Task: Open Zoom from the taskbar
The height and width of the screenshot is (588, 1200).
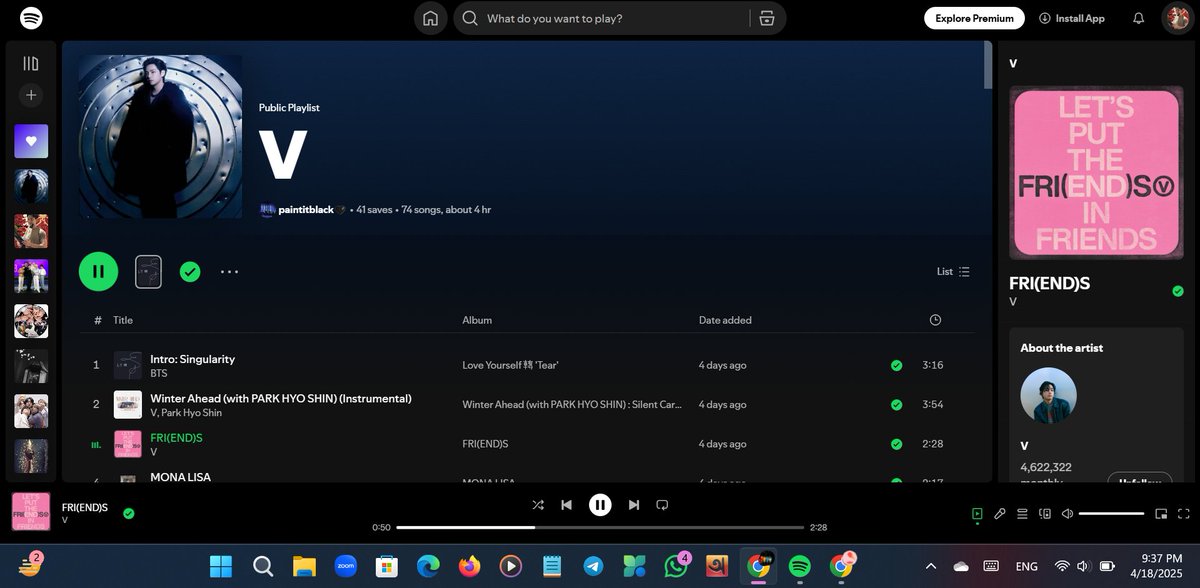Action: pyautogui.click(x=346, y=566)
